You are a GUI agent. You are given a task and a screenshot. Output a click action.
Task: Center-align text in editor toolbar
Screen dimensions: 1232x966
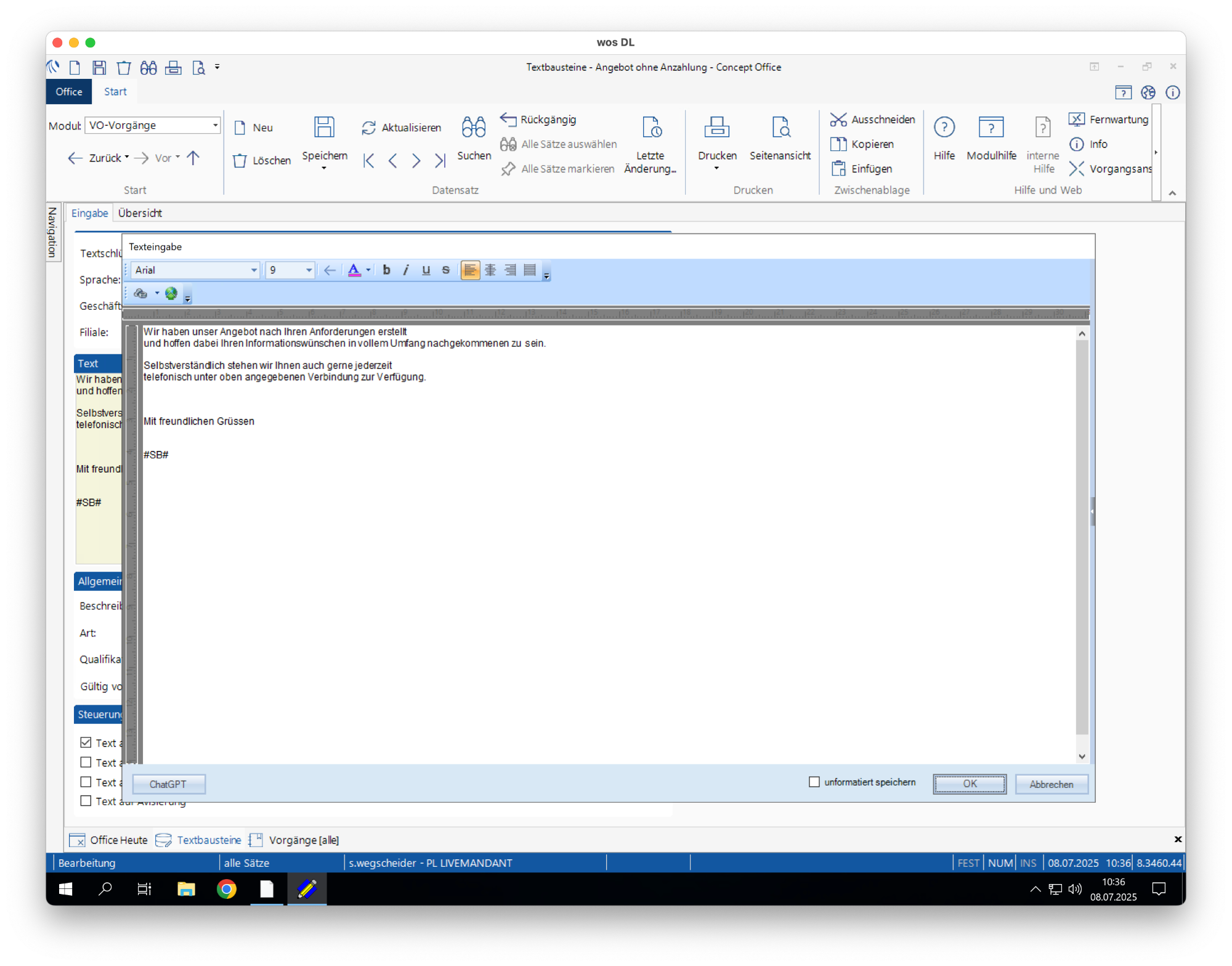(490, 270)
